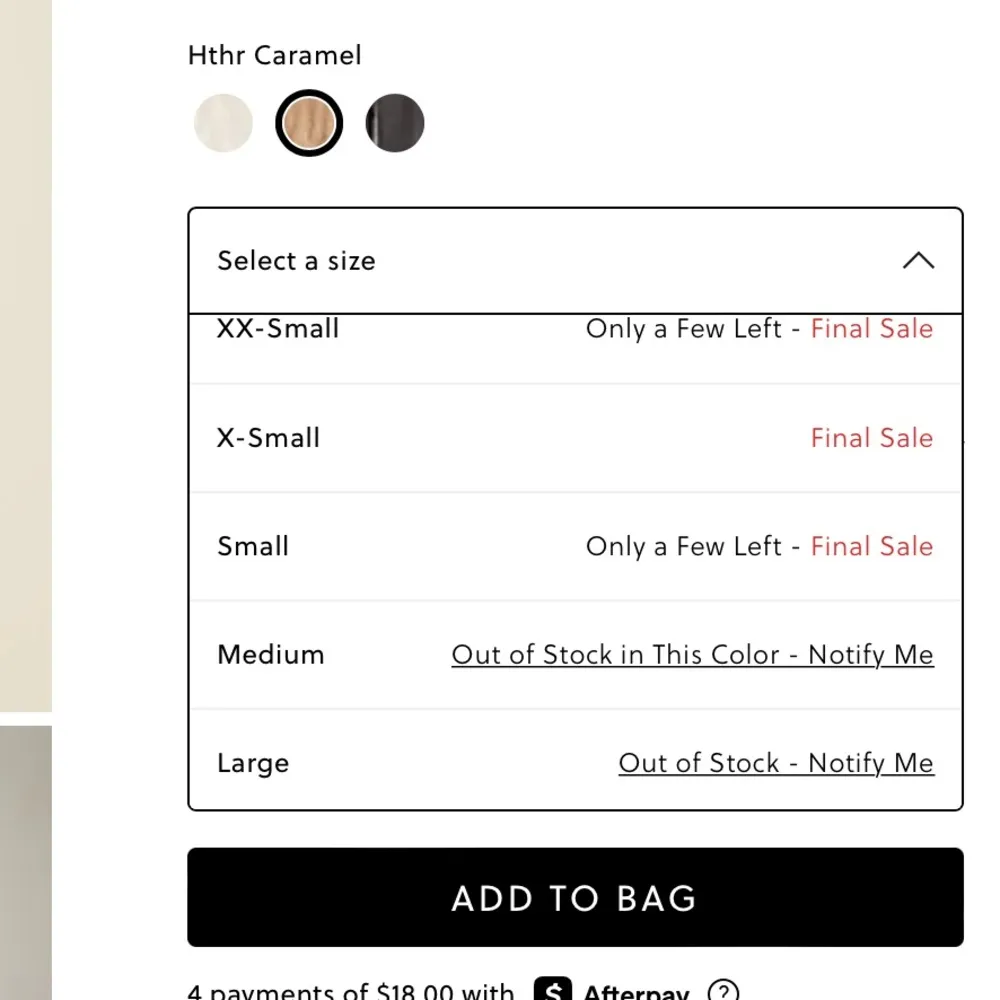The image size is (1000, 1000).
Task: Click the Afterpay question mark info icon
Action: point(723,992)
